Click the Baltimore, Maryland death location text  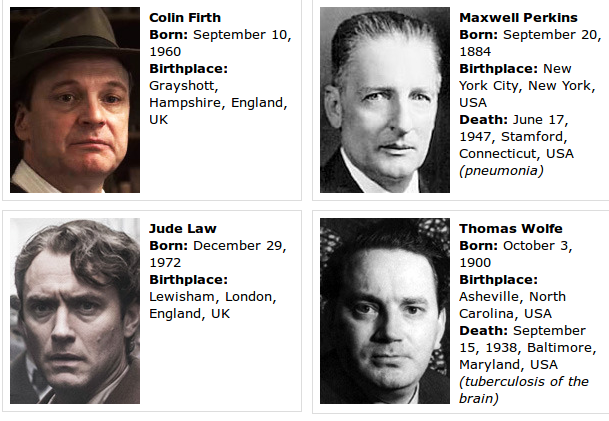[527, 356]
